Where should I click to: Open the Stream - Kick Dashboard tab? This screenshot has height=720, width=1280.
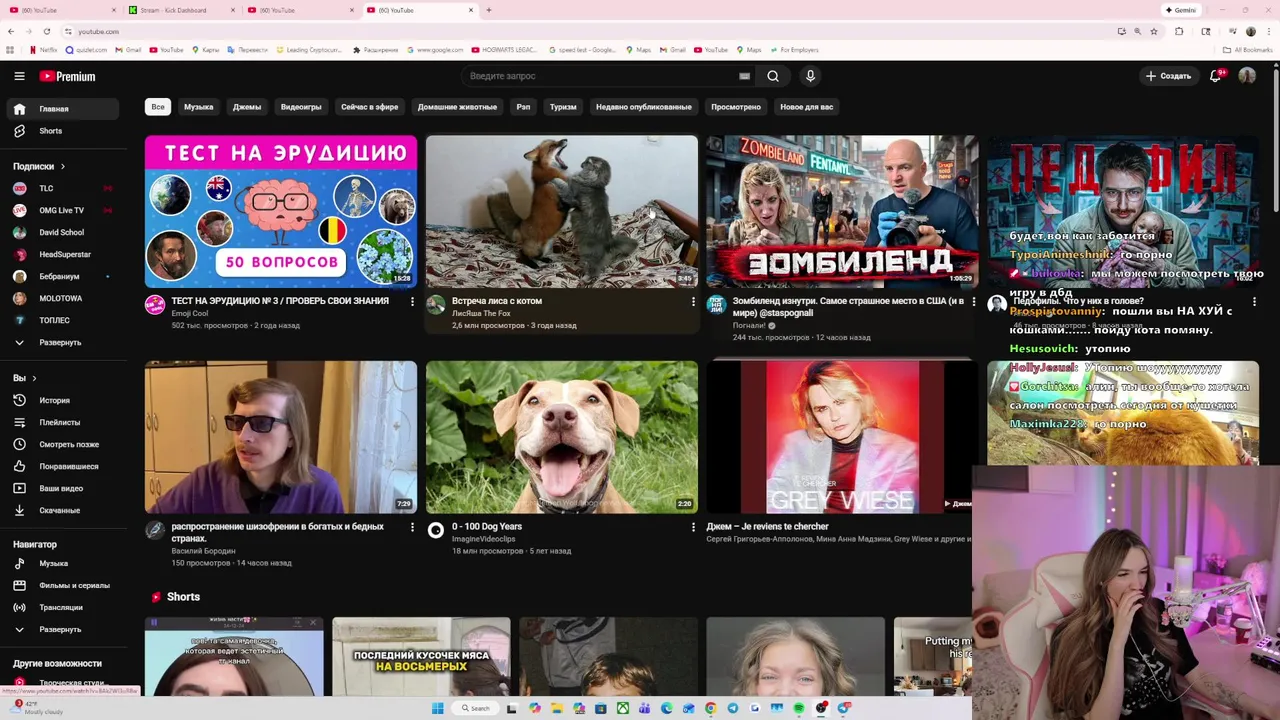point(180,10)
